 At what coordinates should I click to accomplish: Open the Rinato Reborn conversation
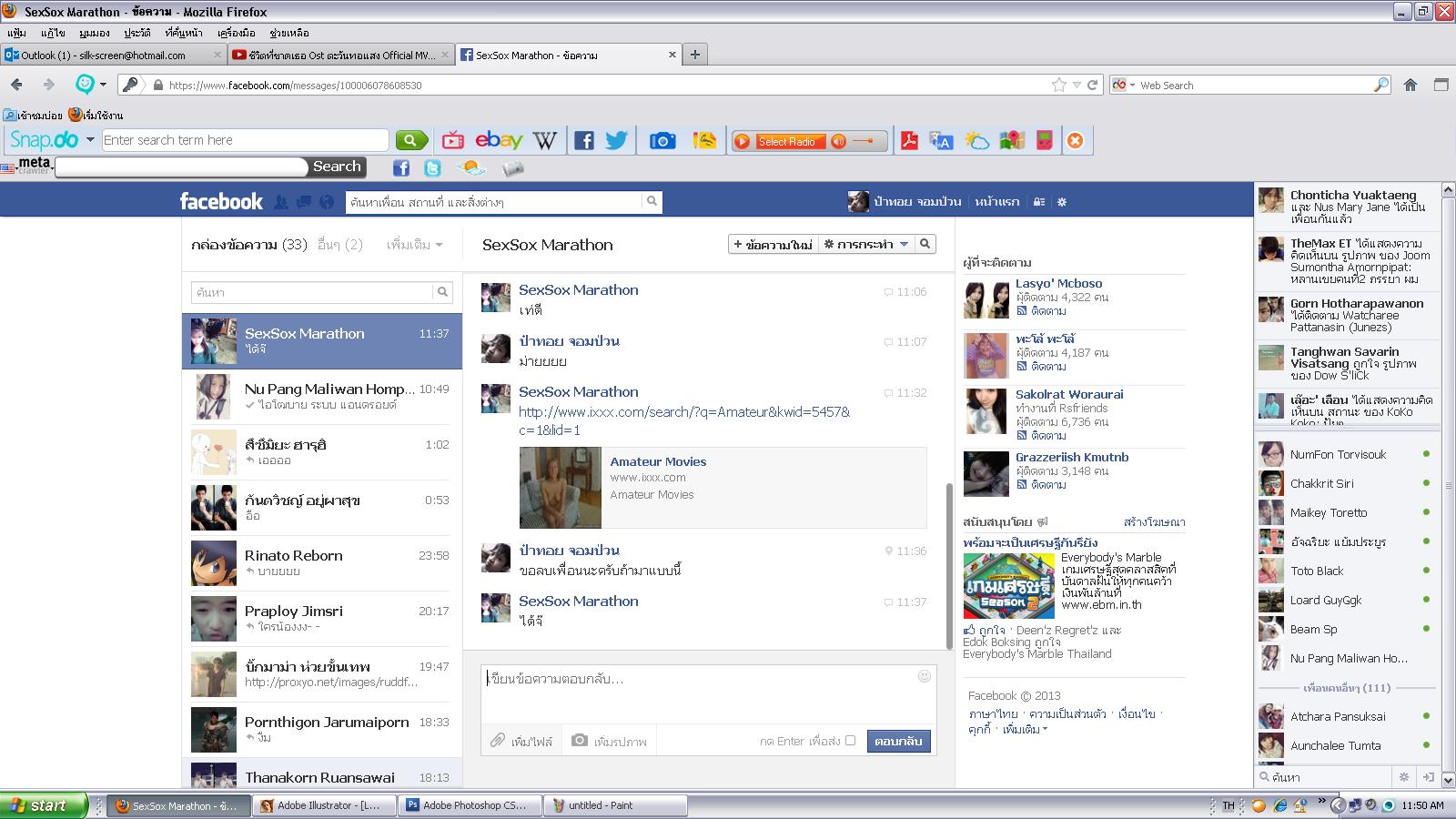click(x=320, y=563)
